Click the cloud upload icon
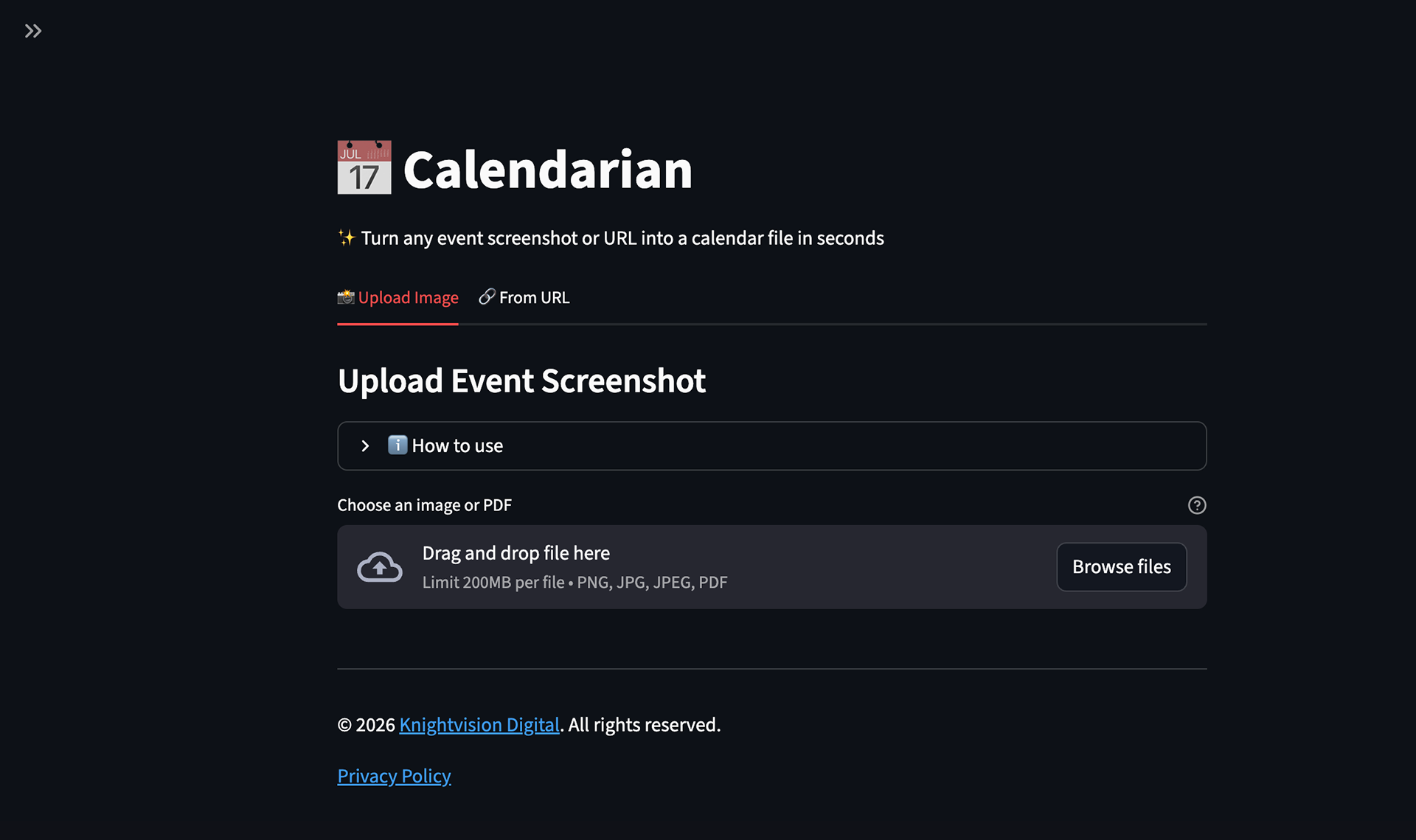Viewport: 1416px width, 840px height. click(x=380, y=567)
